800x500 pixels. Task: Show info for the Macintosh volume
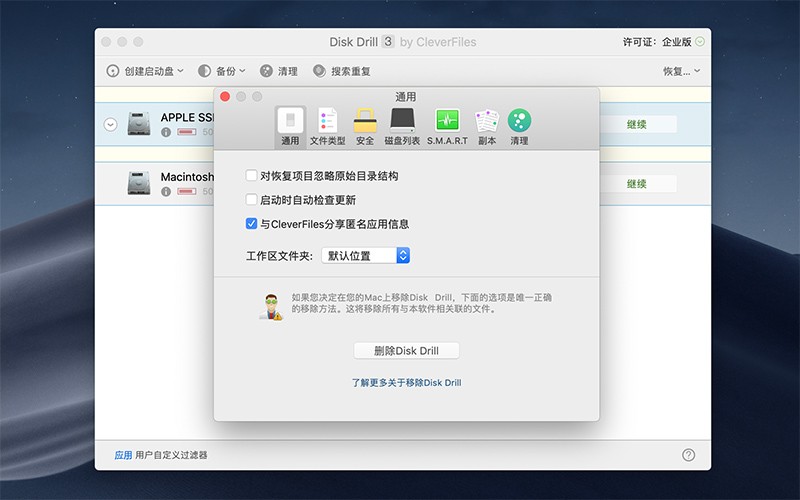coord(166,192)
